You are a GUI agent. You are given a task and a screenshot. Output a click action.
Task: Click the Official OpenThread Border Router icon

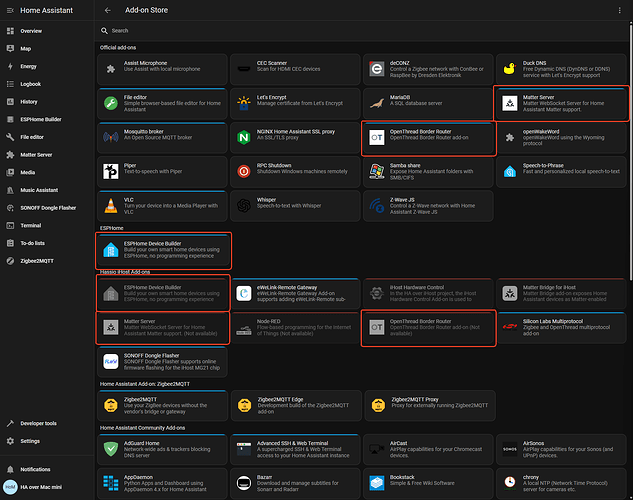pos(377,138)
